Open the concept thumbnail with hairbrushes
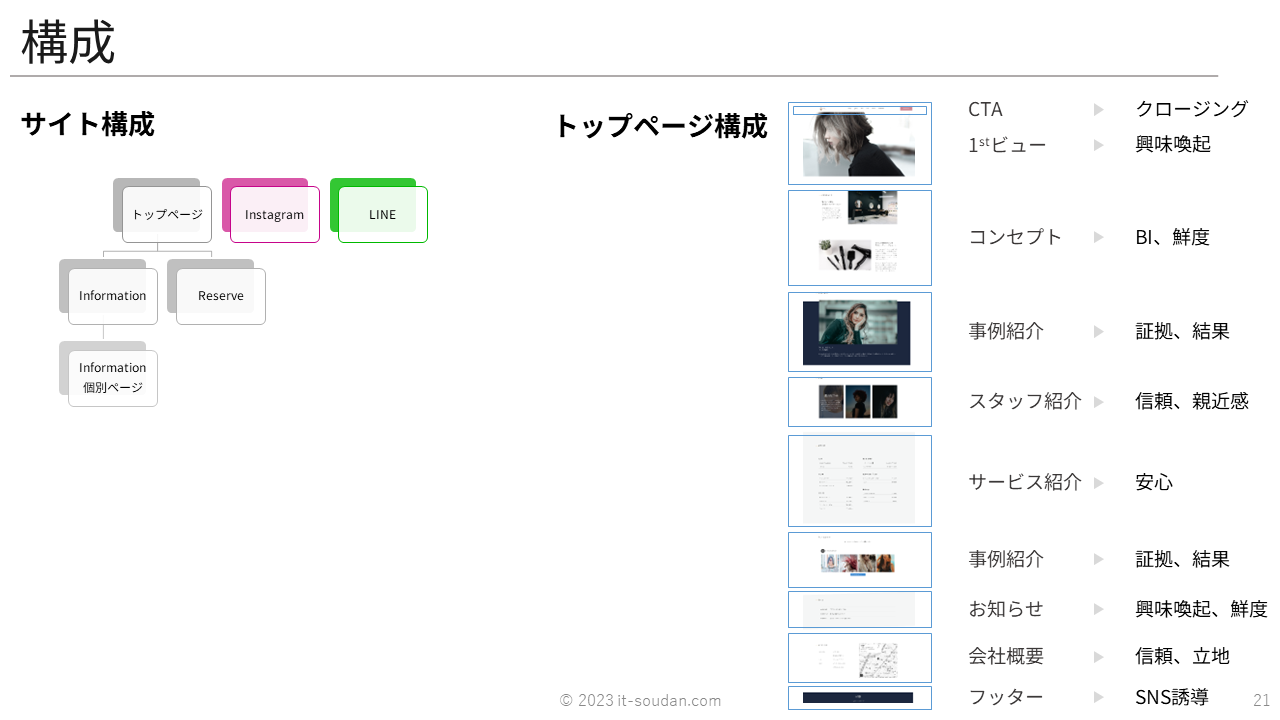The height and width of the screenshot is (720, 1280). (859, 238)
